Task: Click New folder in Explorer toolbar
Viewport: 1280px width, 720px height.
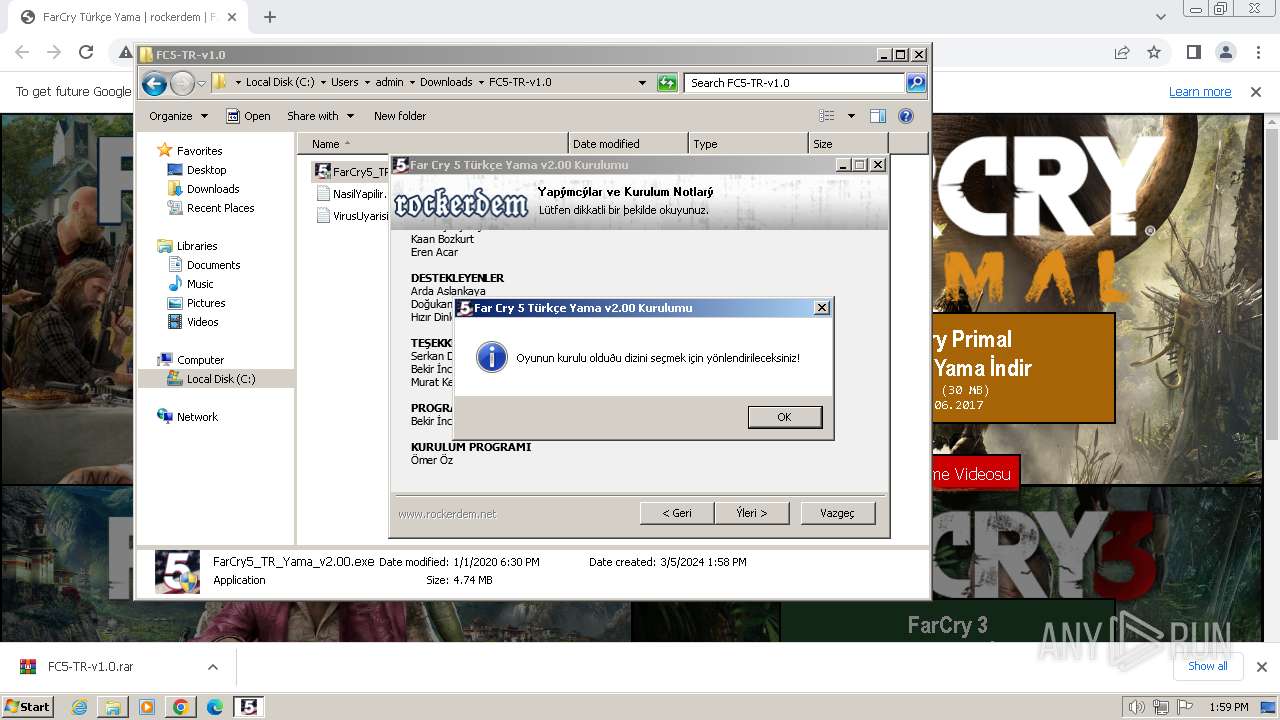Action: (x=400, y=116)
